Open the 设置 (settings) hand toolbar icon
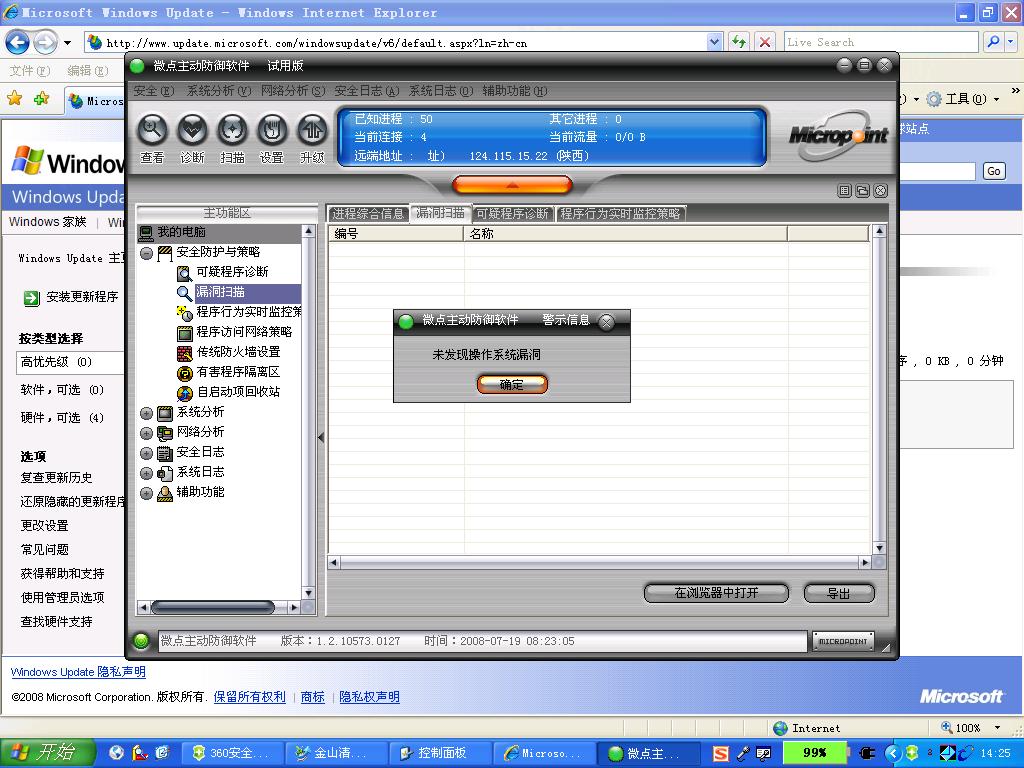The image size is (1024, 768). click(272, 130)
